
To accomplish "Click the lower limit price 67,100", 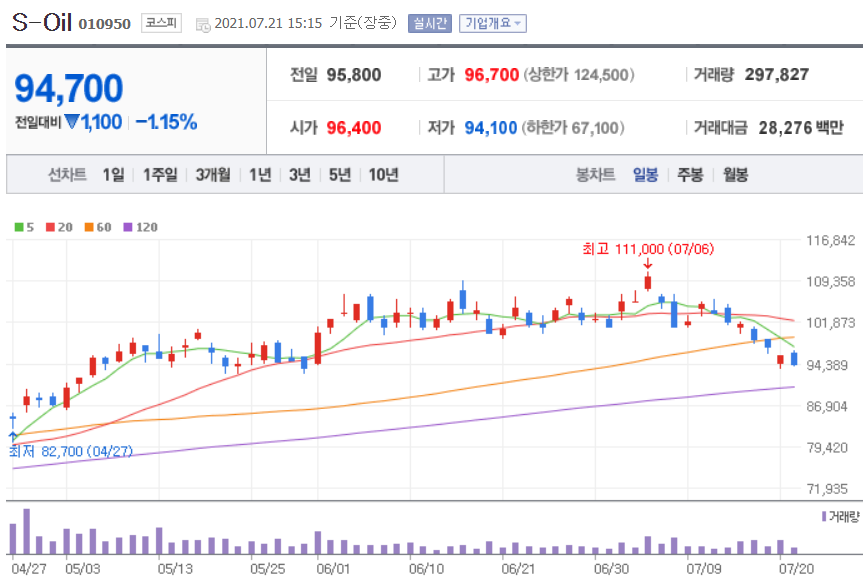I will [x=595, y=128].
